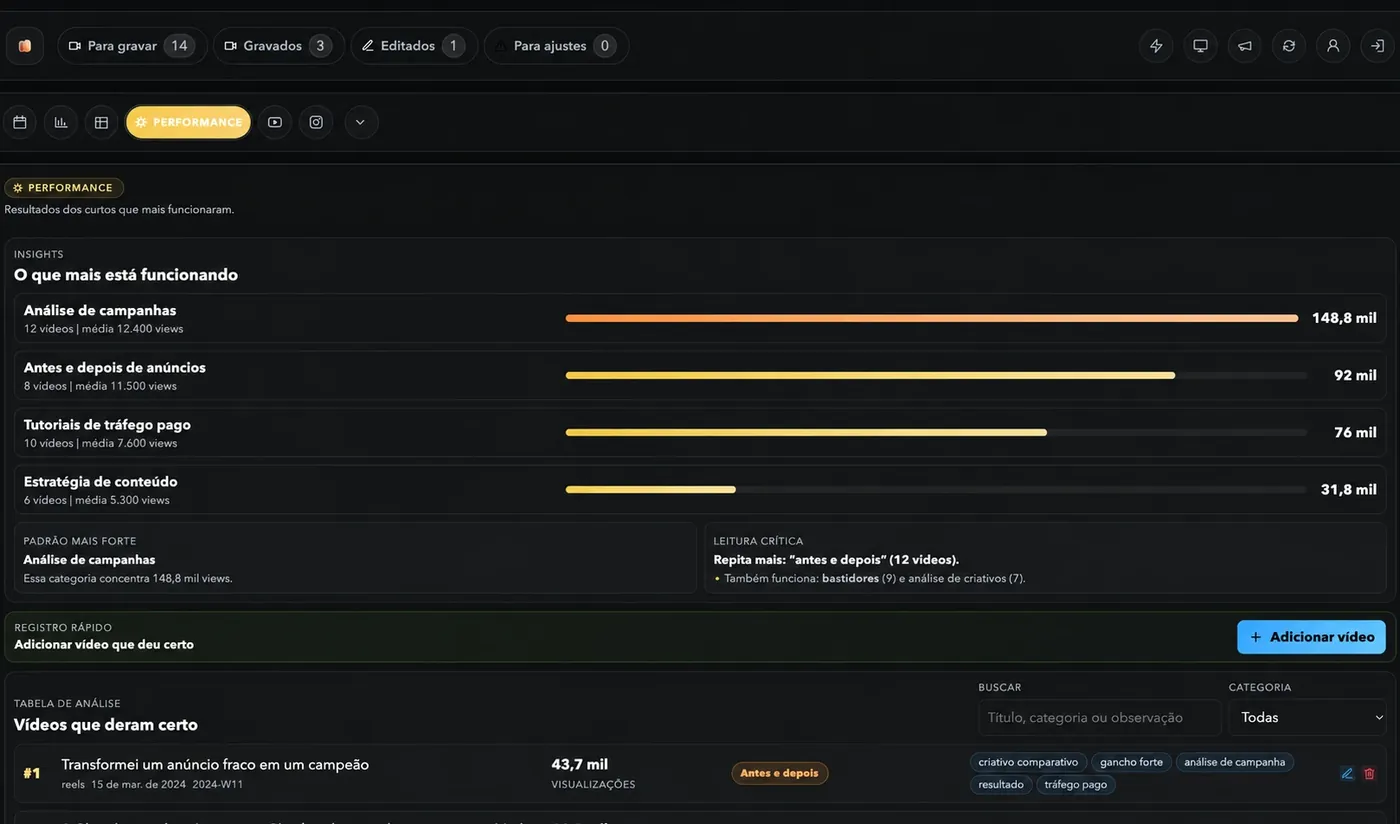1400x824 pixels.
Task: Click the orange app logo icon
Action: 25,46
